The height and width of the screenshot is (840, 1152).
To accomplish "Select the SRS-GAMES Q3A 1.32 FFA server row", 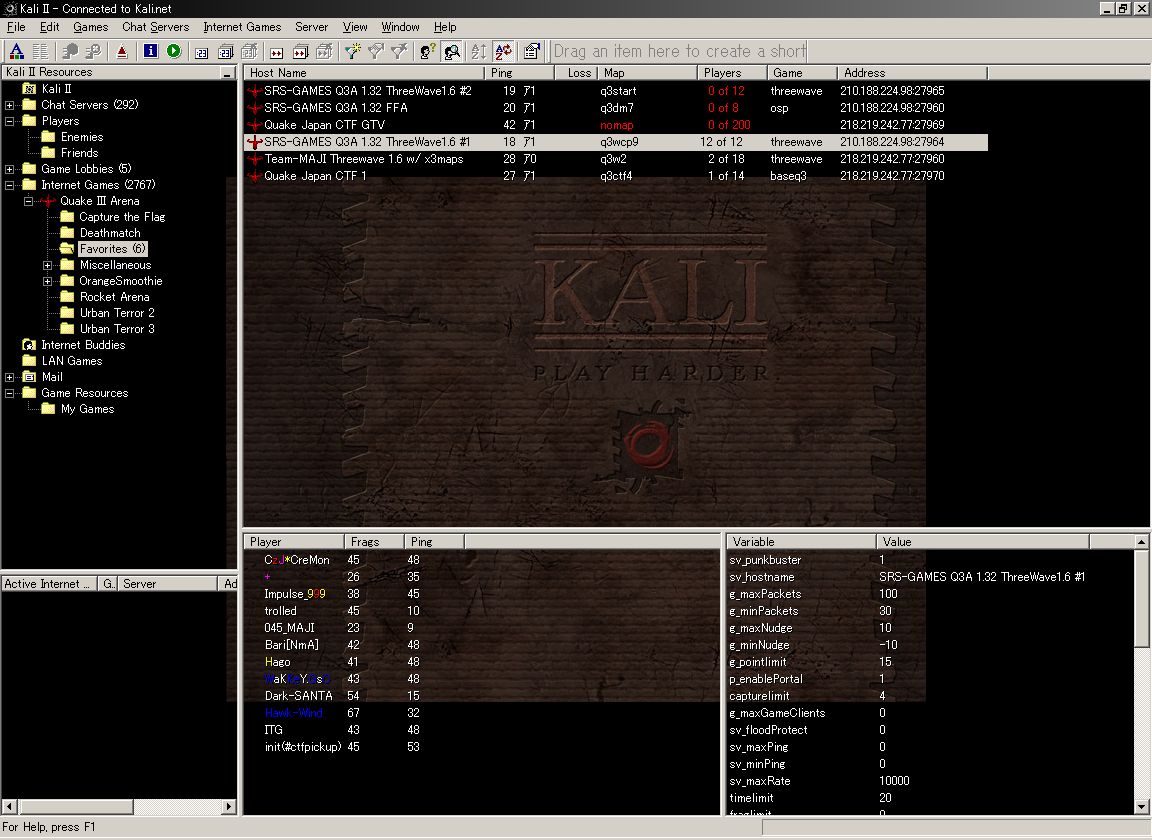I will coord(616,108).
